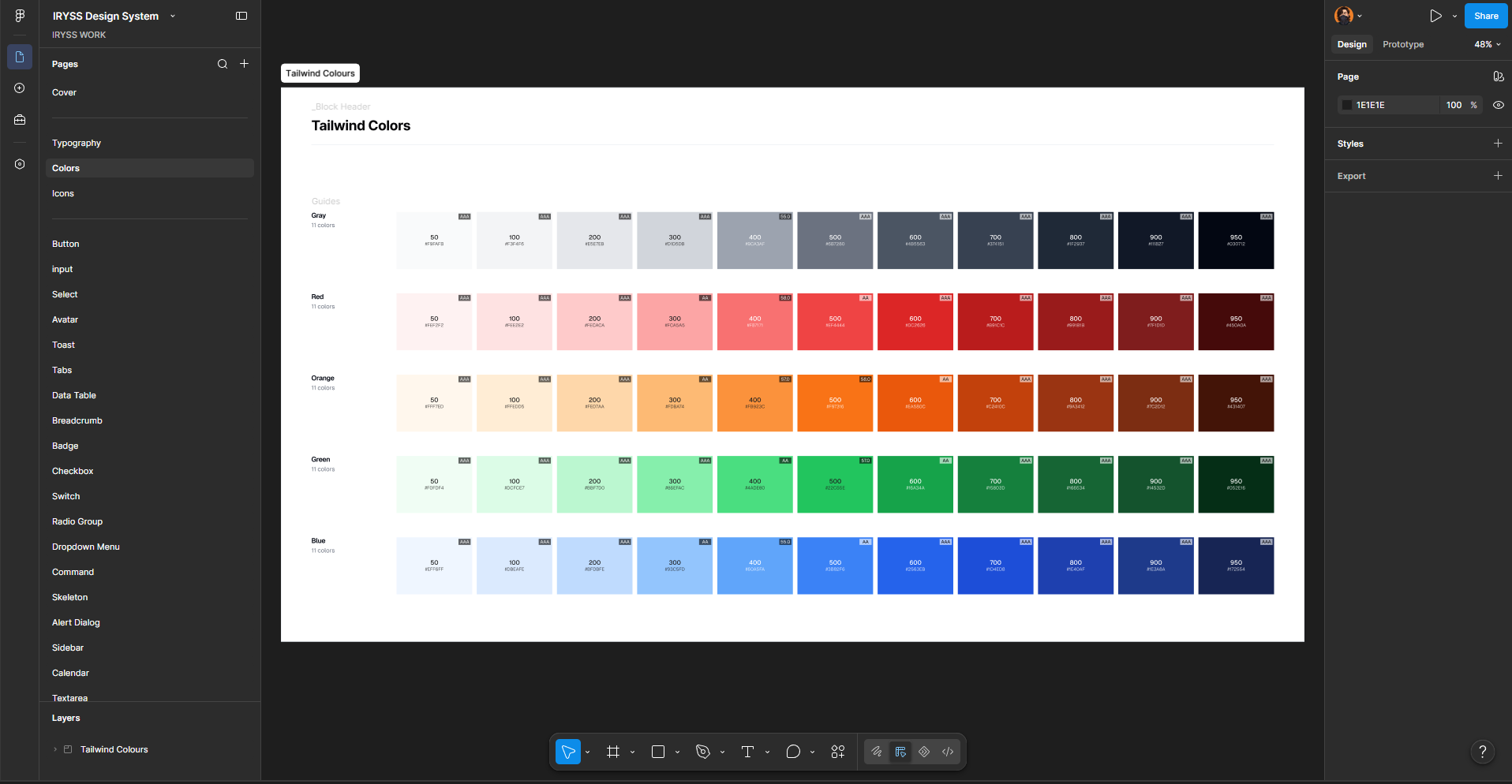The height and width of the screenshot is (784, 1512).
Task: Open the toolbox assets icon in left rail
Action: tap(20, 120)
